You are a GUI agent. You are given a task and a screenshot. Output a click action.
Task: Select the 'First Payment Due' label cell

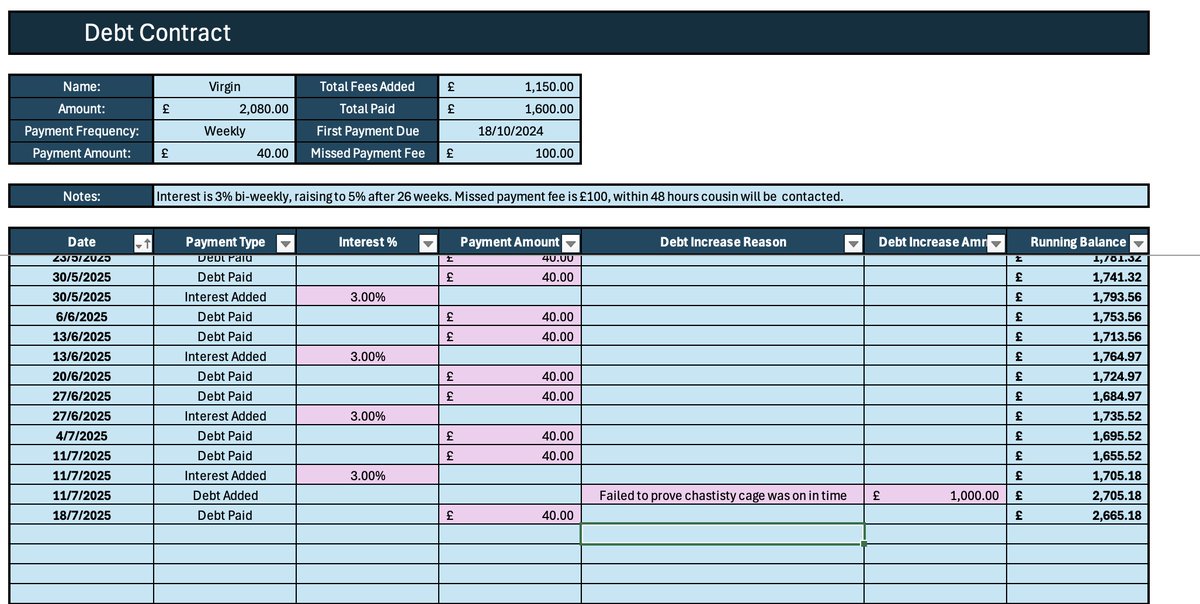(367, 131)
